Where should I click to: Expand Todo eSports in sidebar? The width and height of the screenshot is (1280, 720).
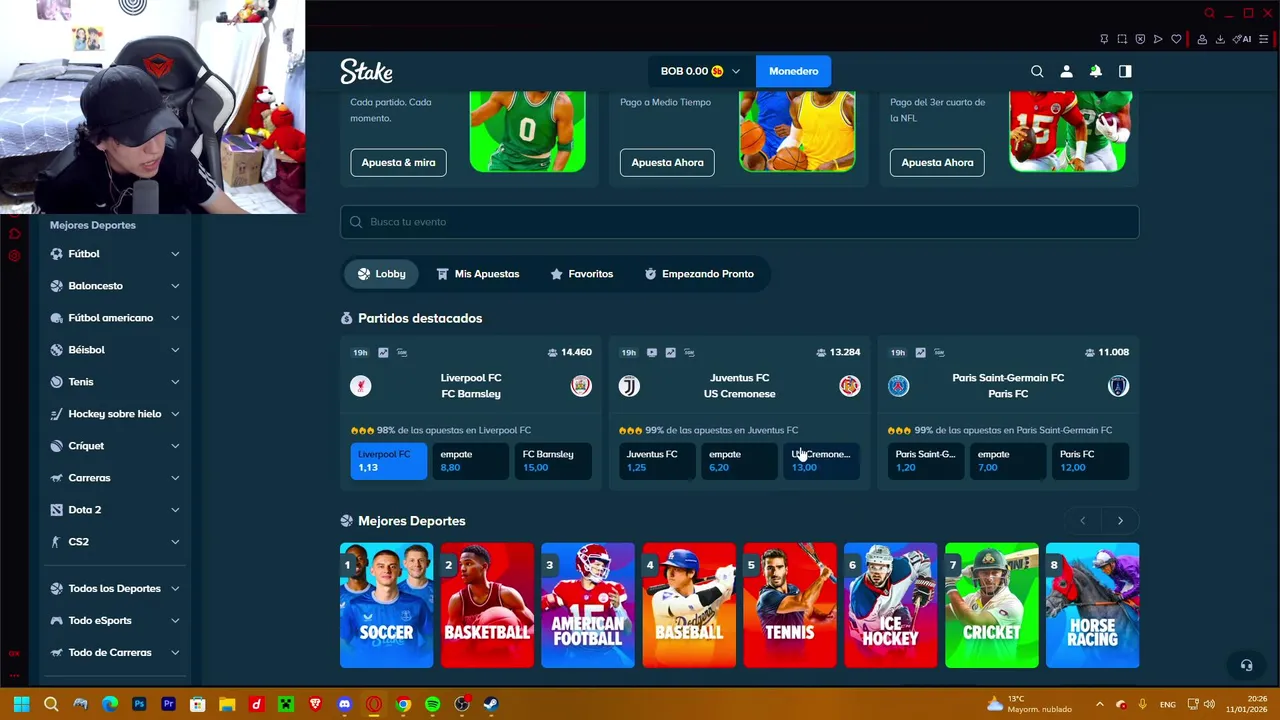tap(115, 621)
